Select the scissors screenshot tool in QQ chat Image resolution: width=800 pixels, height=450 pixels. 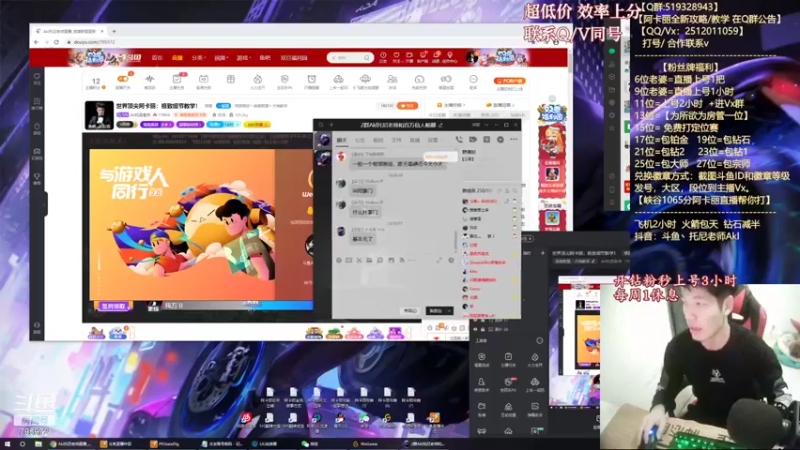pyautogui.click(x=359, y=260)
